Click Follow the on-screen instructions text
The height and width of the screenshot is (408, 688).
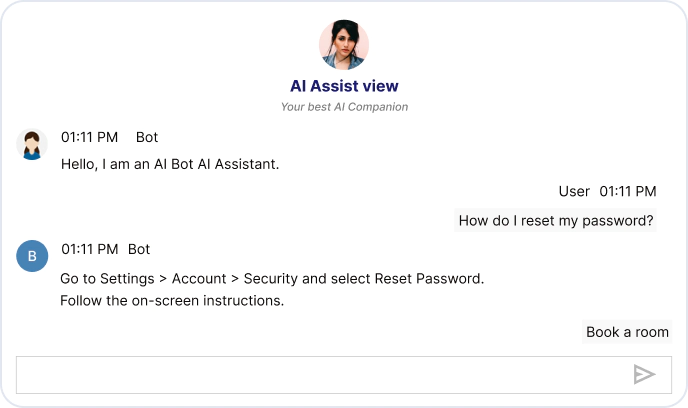coord(172,301)
